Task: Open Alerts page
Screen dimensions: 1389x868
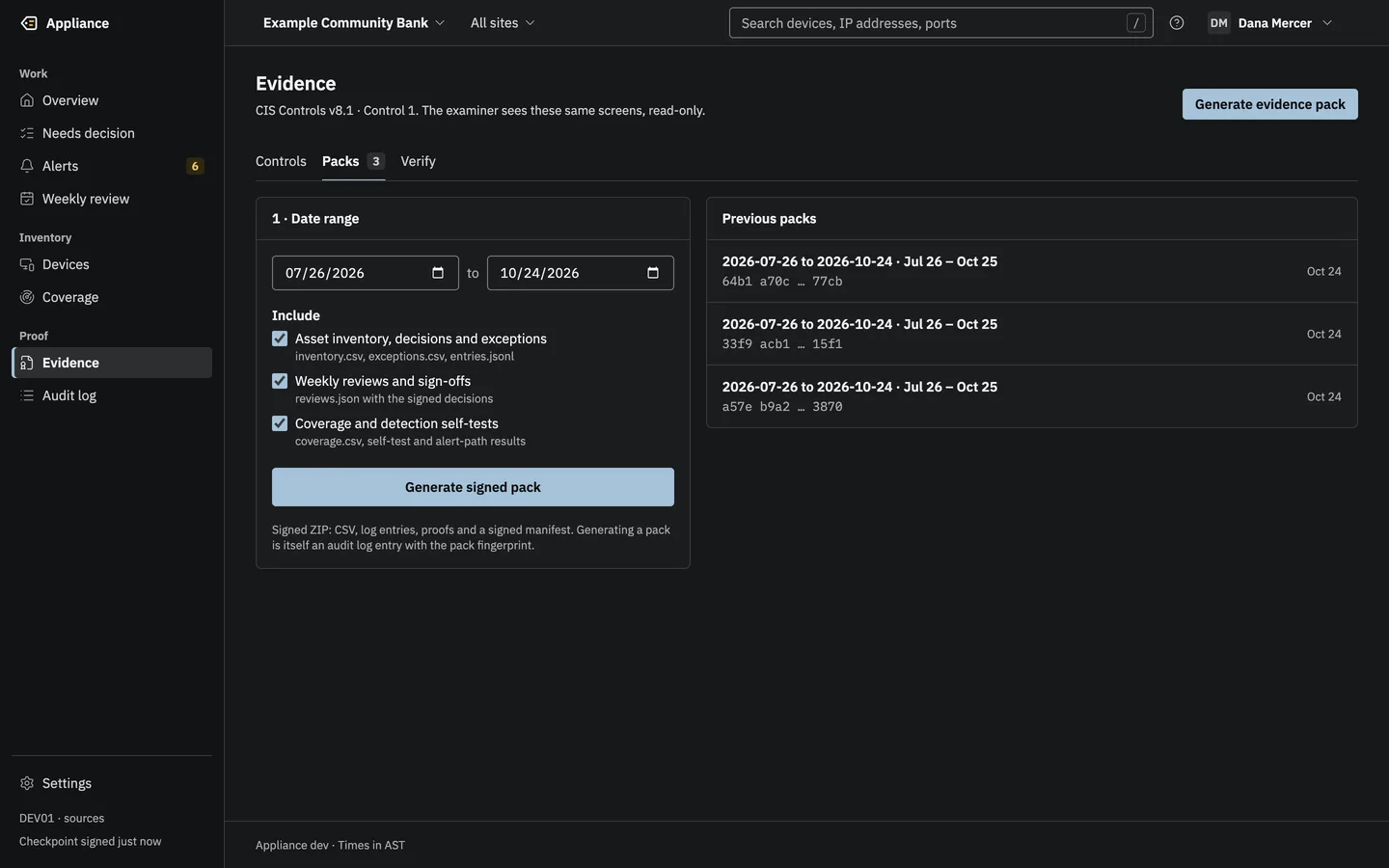Action: click(x=112, y=166)
